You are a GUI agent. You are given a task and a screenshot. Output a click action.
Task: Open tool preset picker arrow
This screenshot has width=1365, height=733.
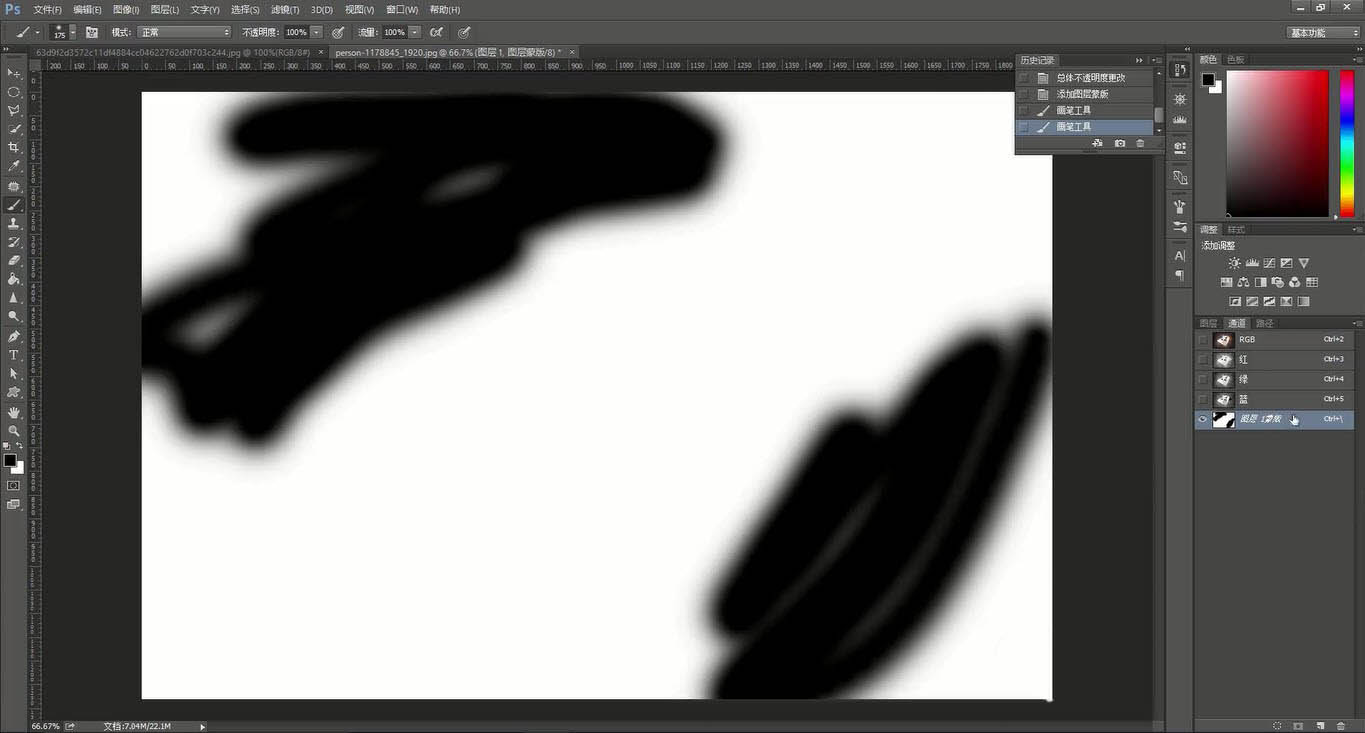pos(38,32)
